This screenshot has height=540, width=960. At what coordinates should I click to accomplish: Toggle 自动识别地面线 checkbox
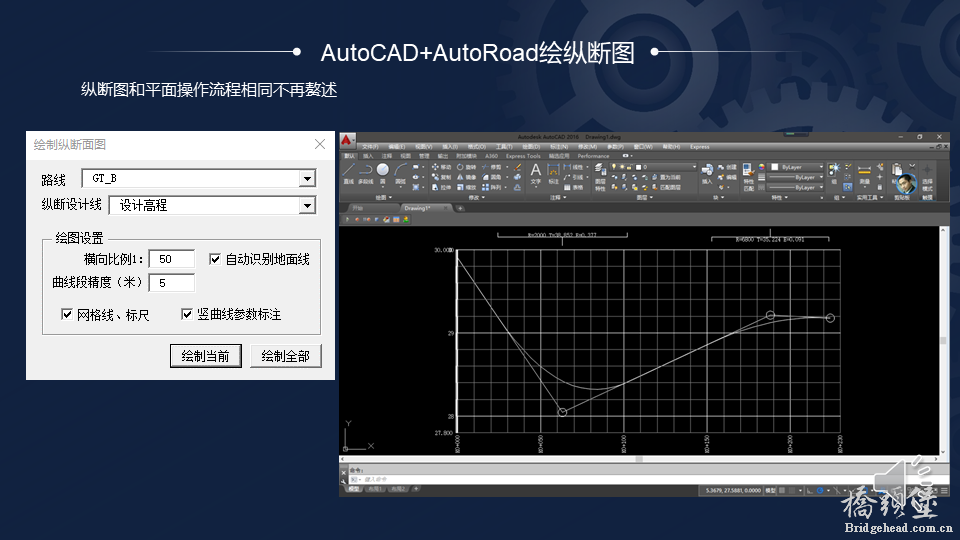pos(215,259)
